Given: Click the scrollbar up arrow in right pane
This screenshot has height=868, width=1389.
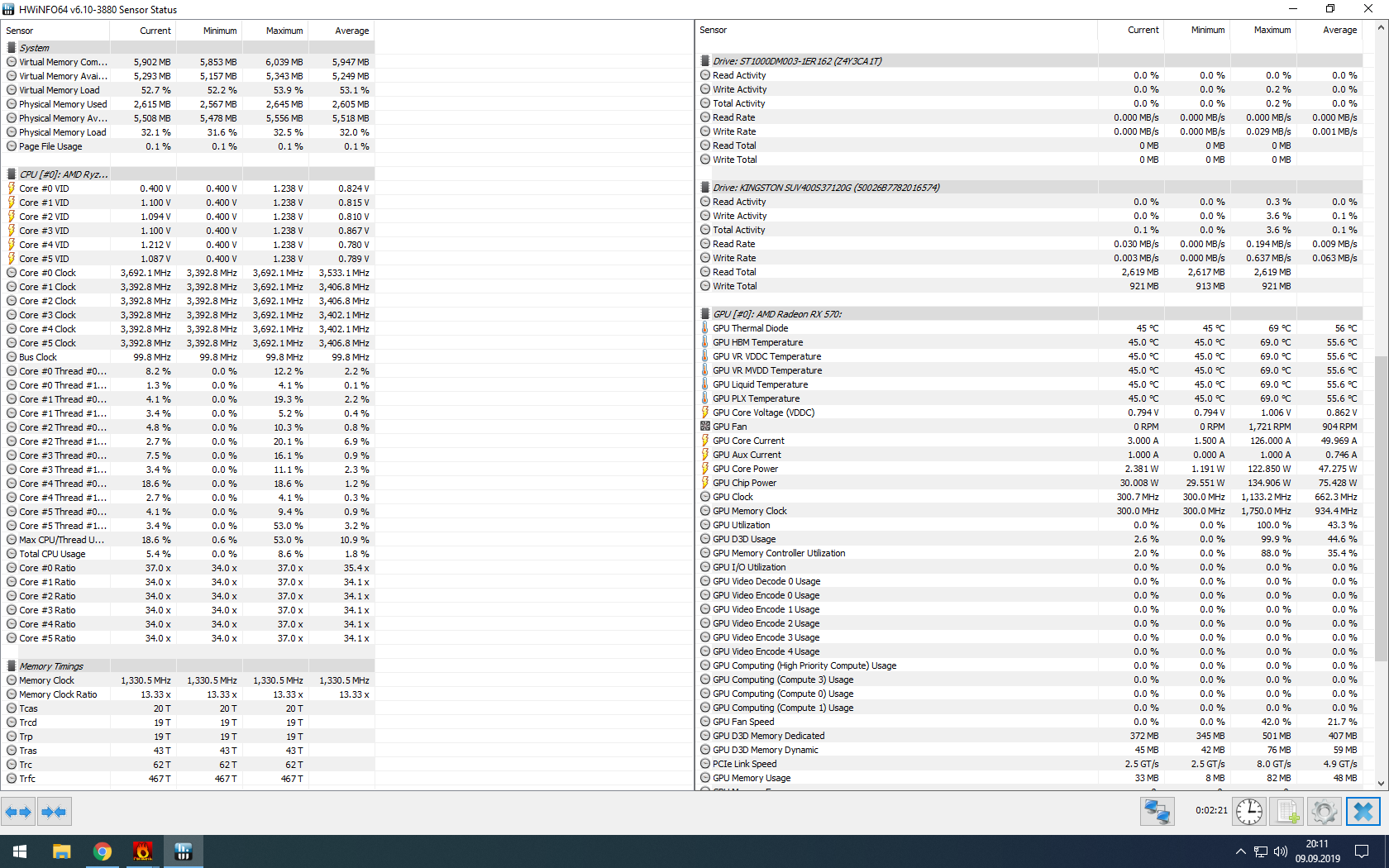Looking at the screenshot, I should (1381, 27).
